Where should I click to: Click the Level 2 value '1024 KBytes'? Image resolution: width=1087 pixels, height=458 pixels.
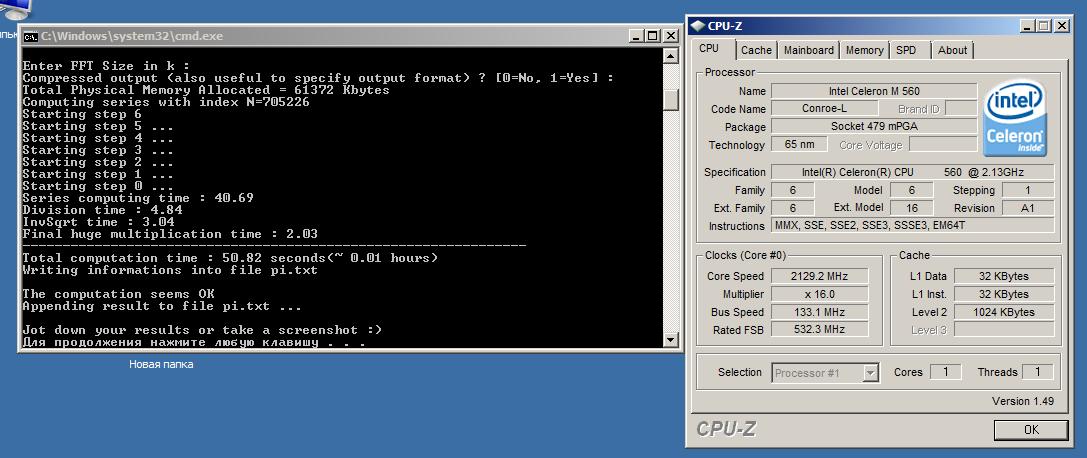pyautogui.click(x=1004, y=312)
